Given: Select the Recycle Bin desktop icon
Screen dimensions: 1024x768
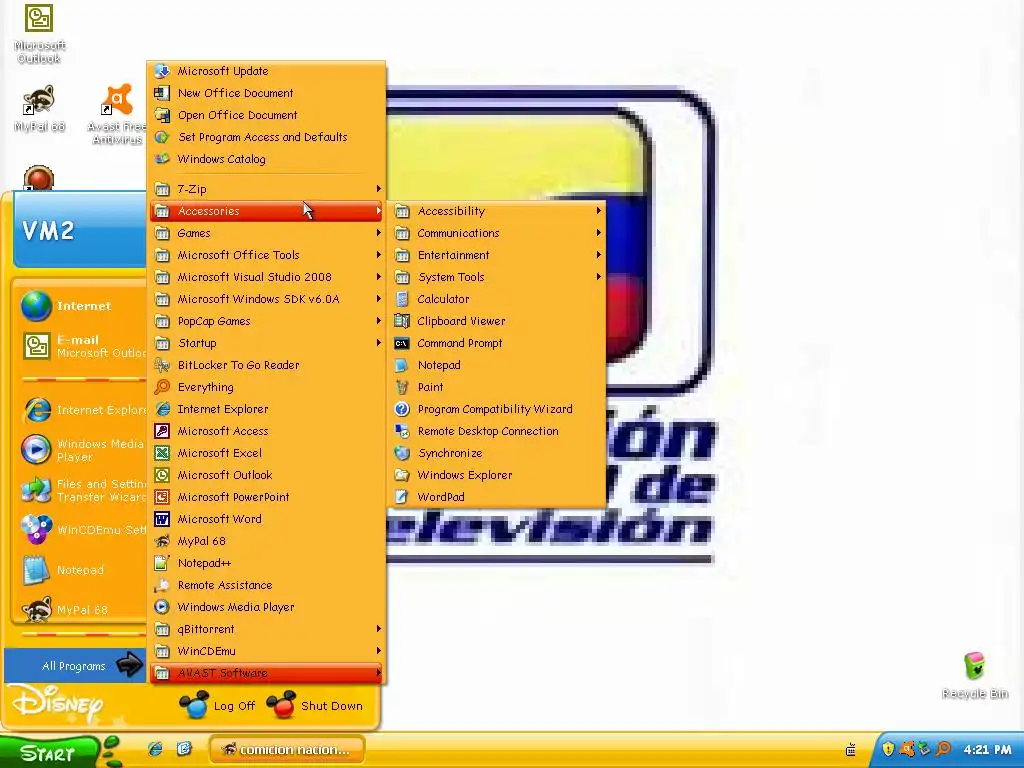Looking at the screenshot, I should [974, 675].
